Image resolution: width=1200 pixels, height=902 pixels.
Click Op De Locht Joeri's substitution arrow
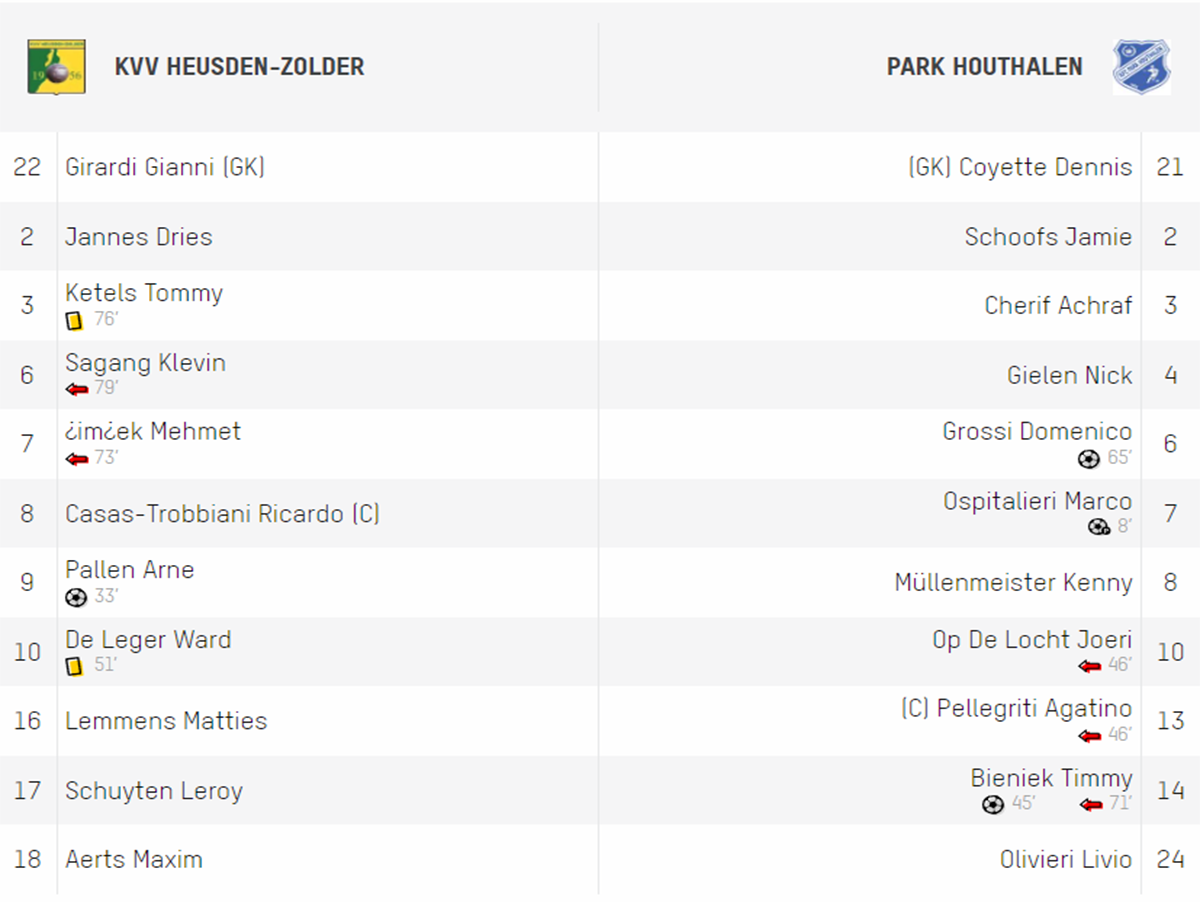[1090, 666]
